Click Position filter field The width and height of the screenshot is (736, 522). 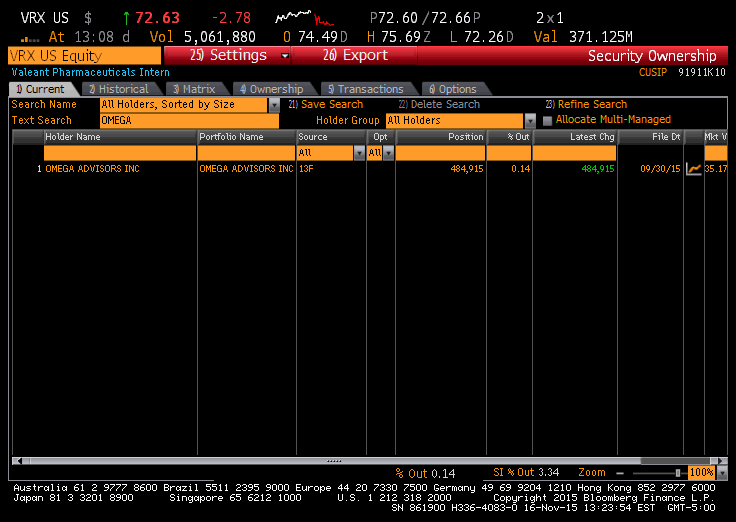(x=440, y=153)
